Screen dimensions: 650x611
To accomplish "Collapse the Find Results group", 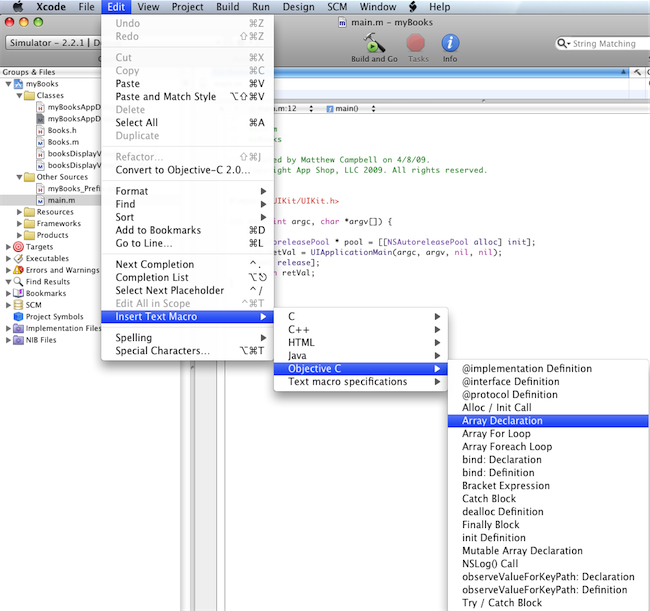I will [x=8, y=281].
